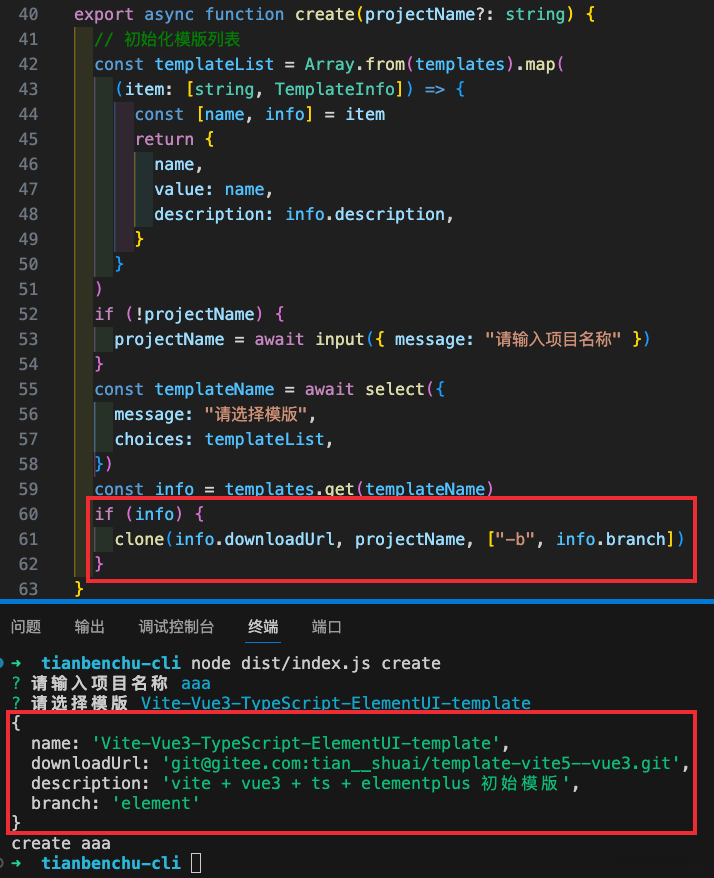Screen dimensions: 714x878
Task: Click terminal answer 'aaa' after 请输入项目名称
Action: pyautogui.click(x=196, y=684)
